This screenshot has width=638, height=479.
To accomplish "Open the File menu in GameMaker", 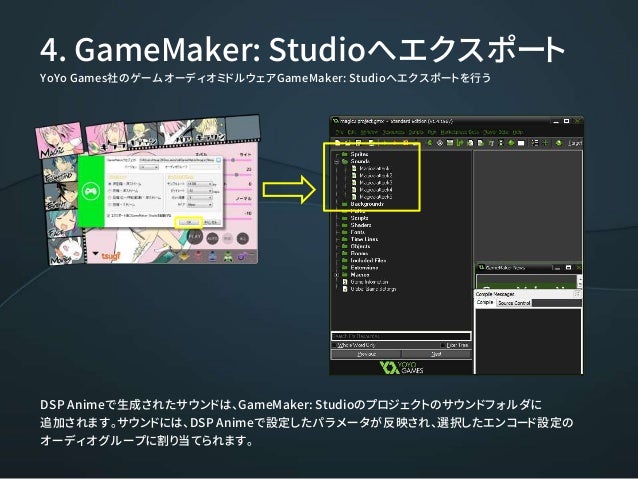I will click(x=340, y=132).
